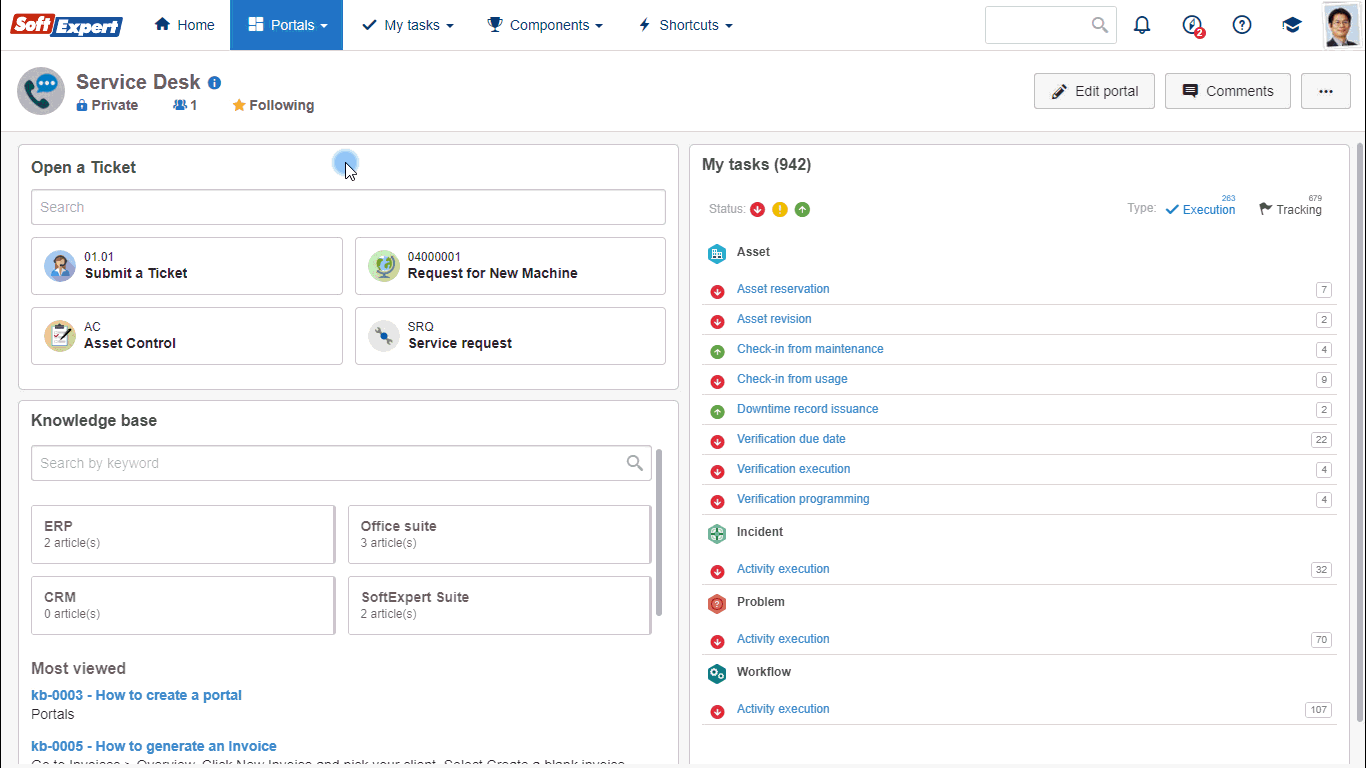Open Verification execution tasks
This screenshot has width=1366, height=768.
coord(794,469)
